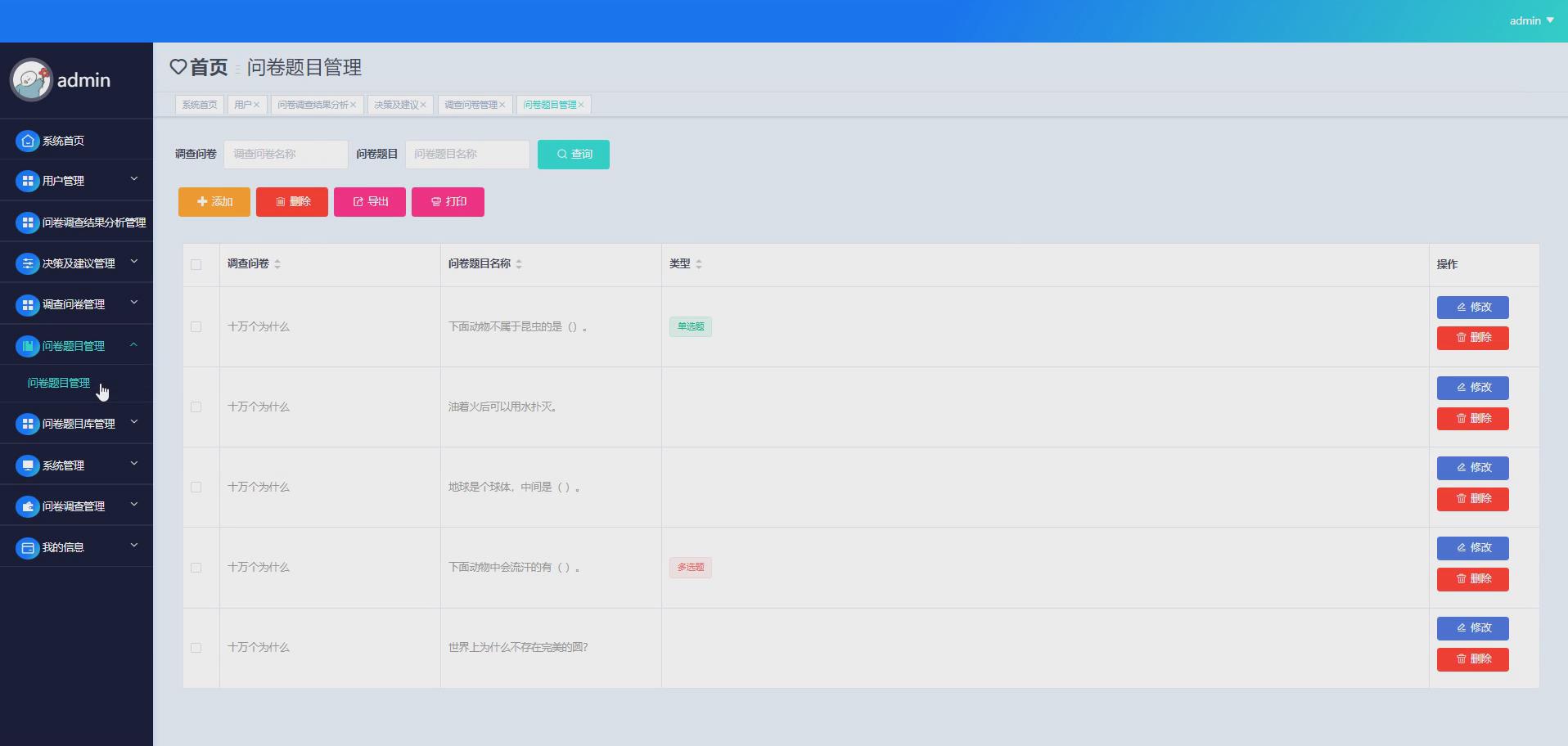This screenshot has height=746, width=1568.
Task: Click the 导出 export button
Action: point(370,201)
